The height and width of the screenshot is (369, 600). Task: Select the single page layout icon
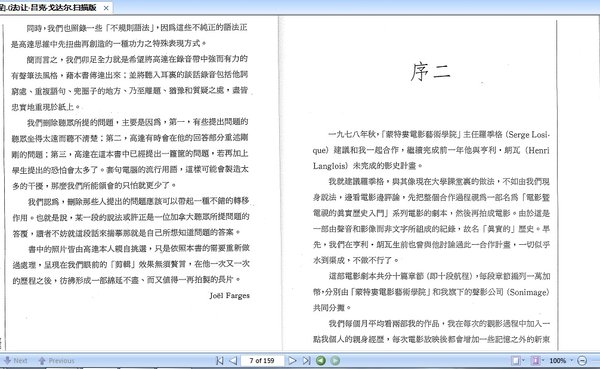coord(515,361)
